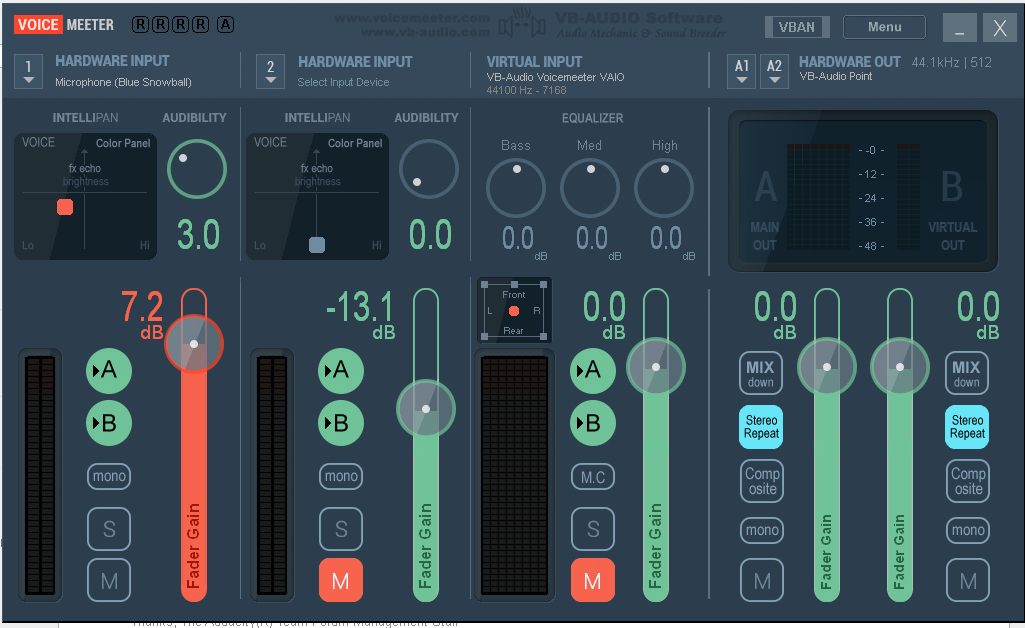Screen dimensions: 1025x628
Task: Enable mono on Hardware Input 1
Action: tap(109, 476)
